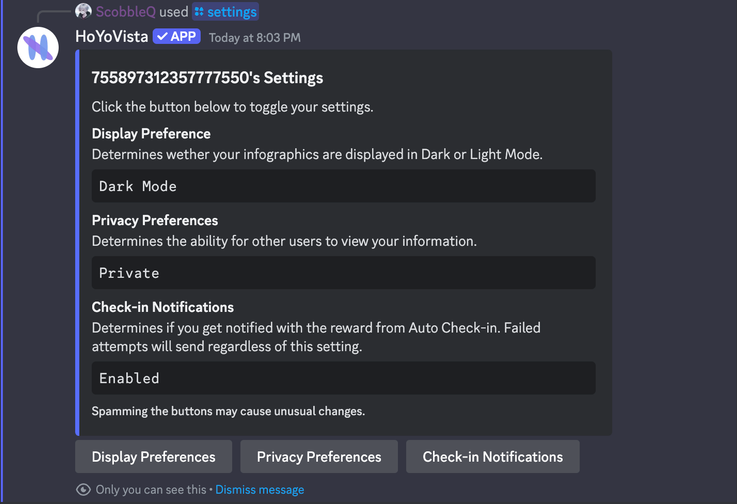This screenshot has width=737, height=504.
Task: Toggle the Check-in Notifications button
Action: pyautogui.click(x=492, y=457)
